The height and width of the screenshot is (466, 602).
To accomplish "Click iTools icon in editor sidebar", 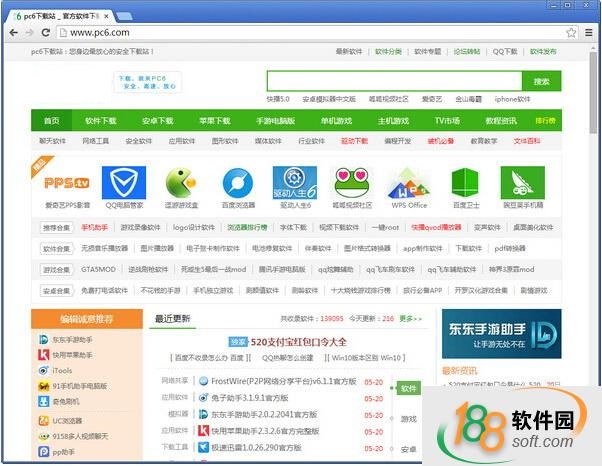I will pos(43,370).
